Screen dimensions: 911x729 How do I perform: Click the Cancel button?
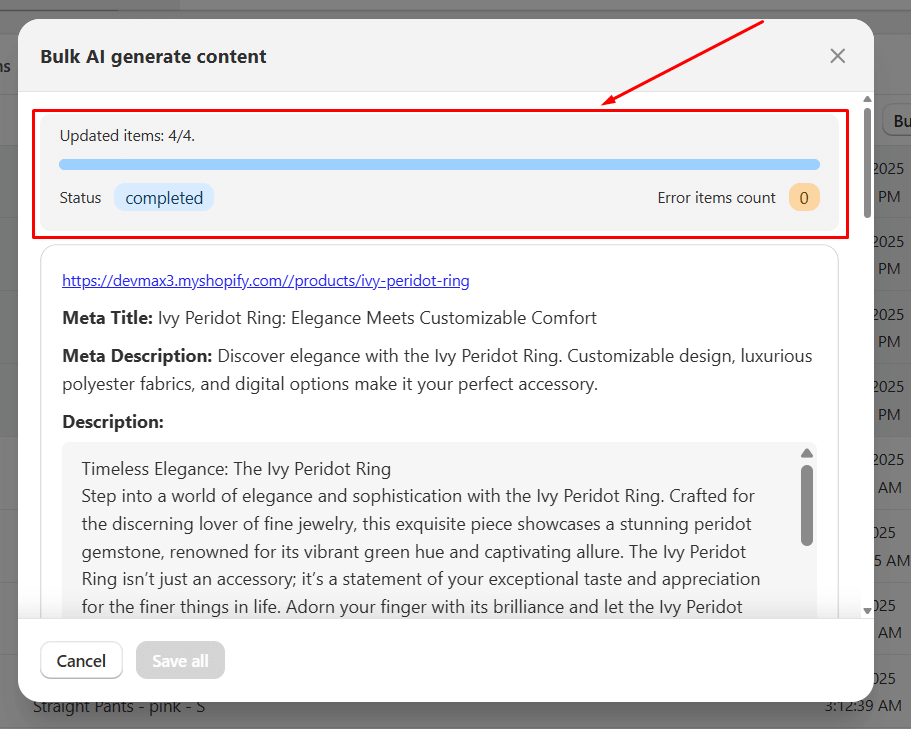81,660
